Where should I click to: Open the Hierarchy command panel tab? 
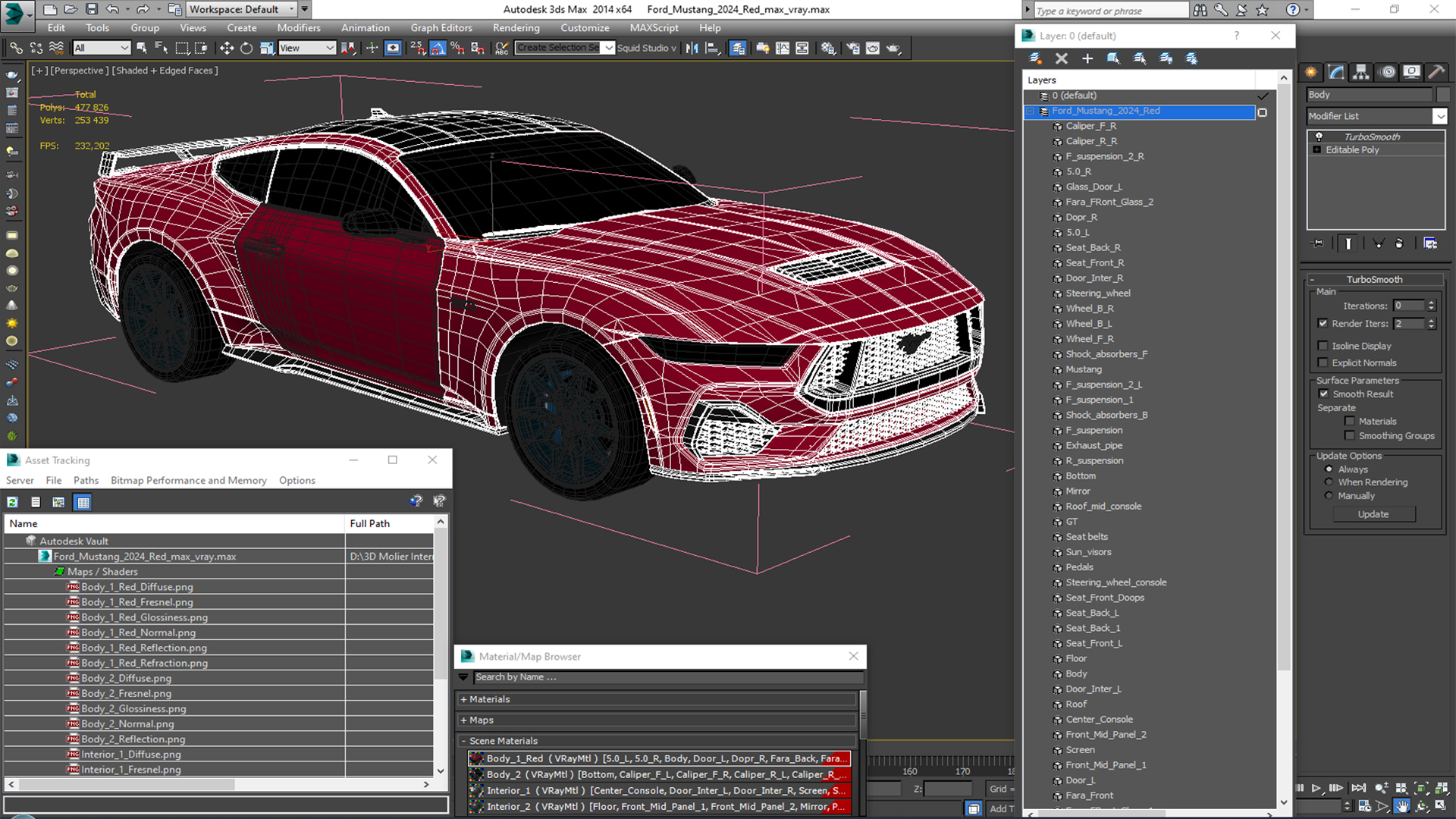pos(1361,72)
